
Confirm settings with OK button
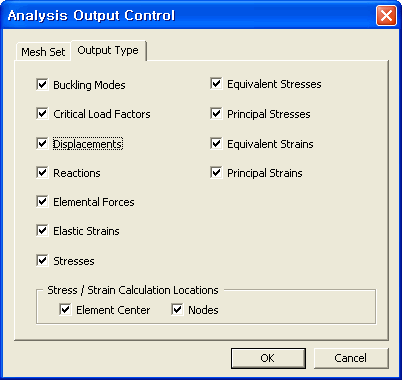pos(268,358)
